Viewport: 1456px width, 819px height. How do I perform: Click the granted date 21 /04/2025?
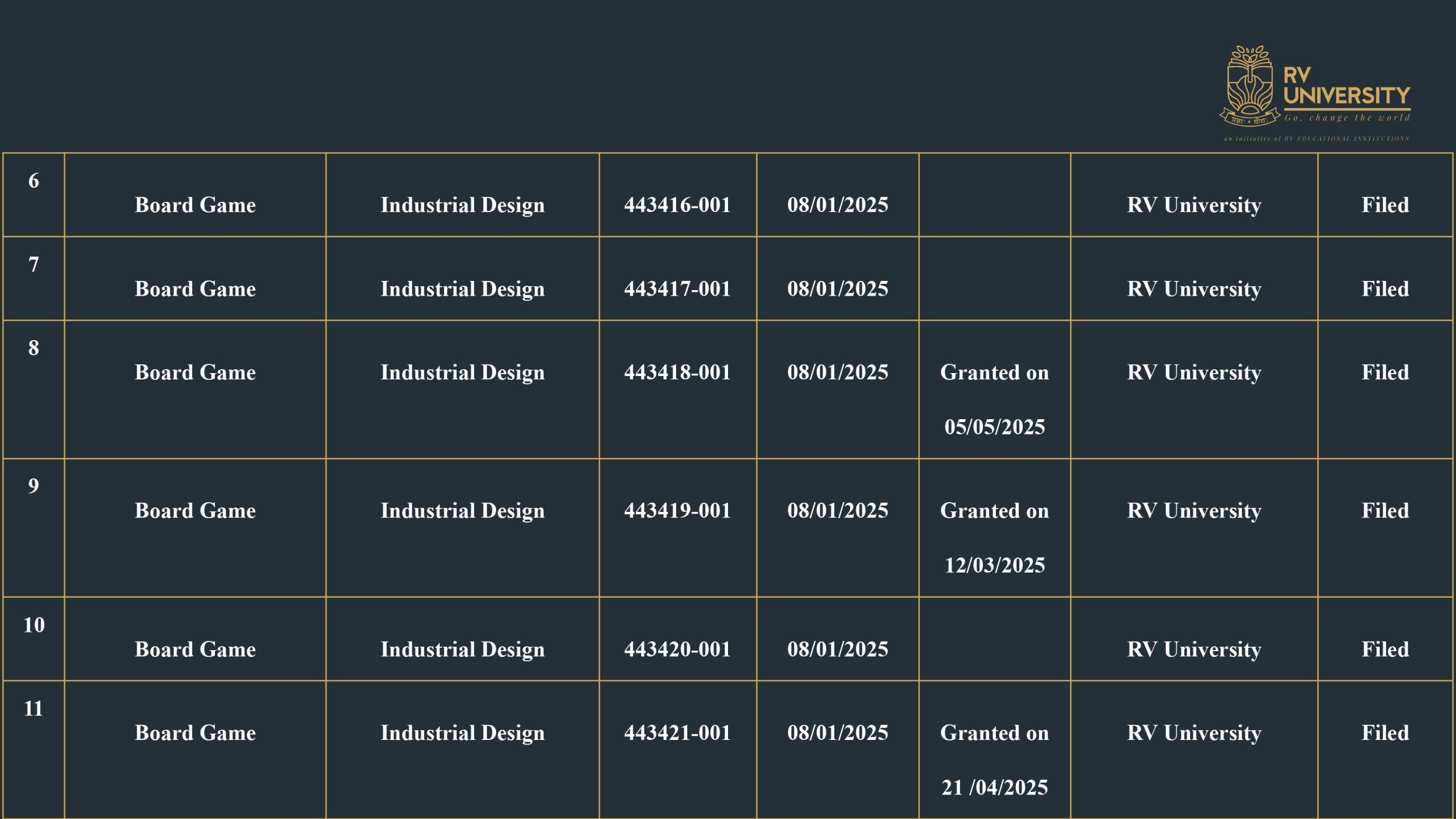(995, 788)
